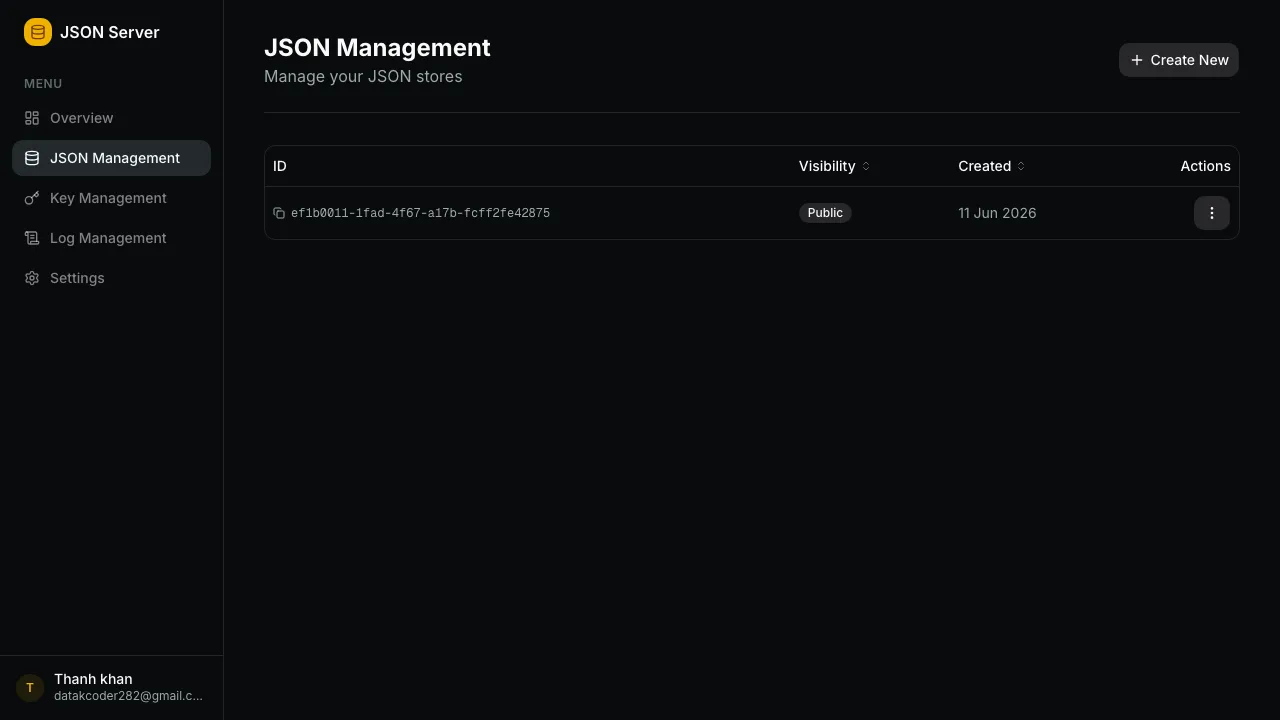Image resolution: width=1280 pixels, height=720 pixels.
Task: Sort the table by Visibility
Action: tap(834, 166)
